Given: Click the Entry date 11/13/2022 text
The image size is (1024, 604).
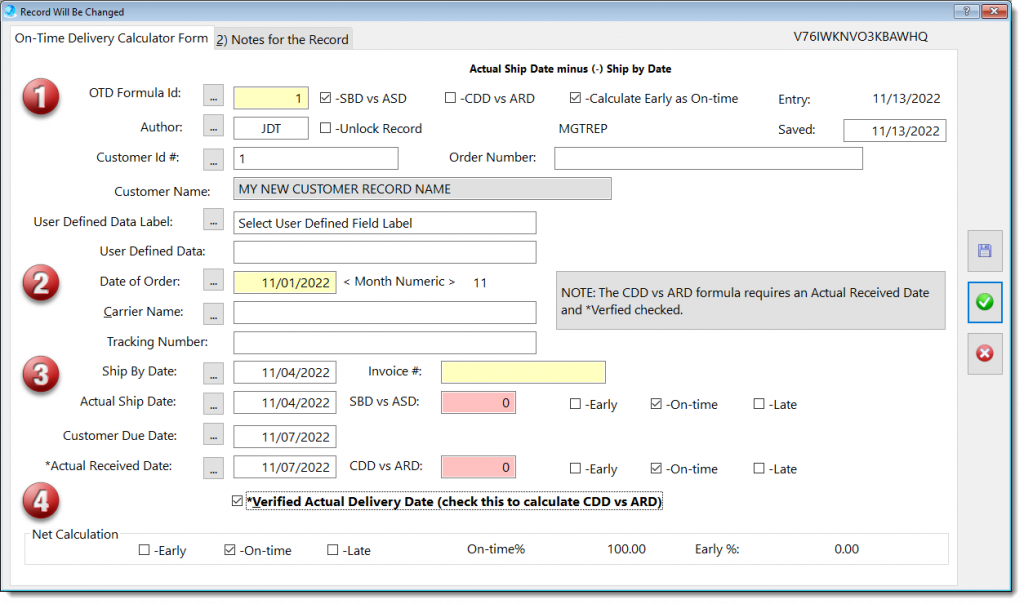Looking at the screenshot, I should click(x=906, y=99).
